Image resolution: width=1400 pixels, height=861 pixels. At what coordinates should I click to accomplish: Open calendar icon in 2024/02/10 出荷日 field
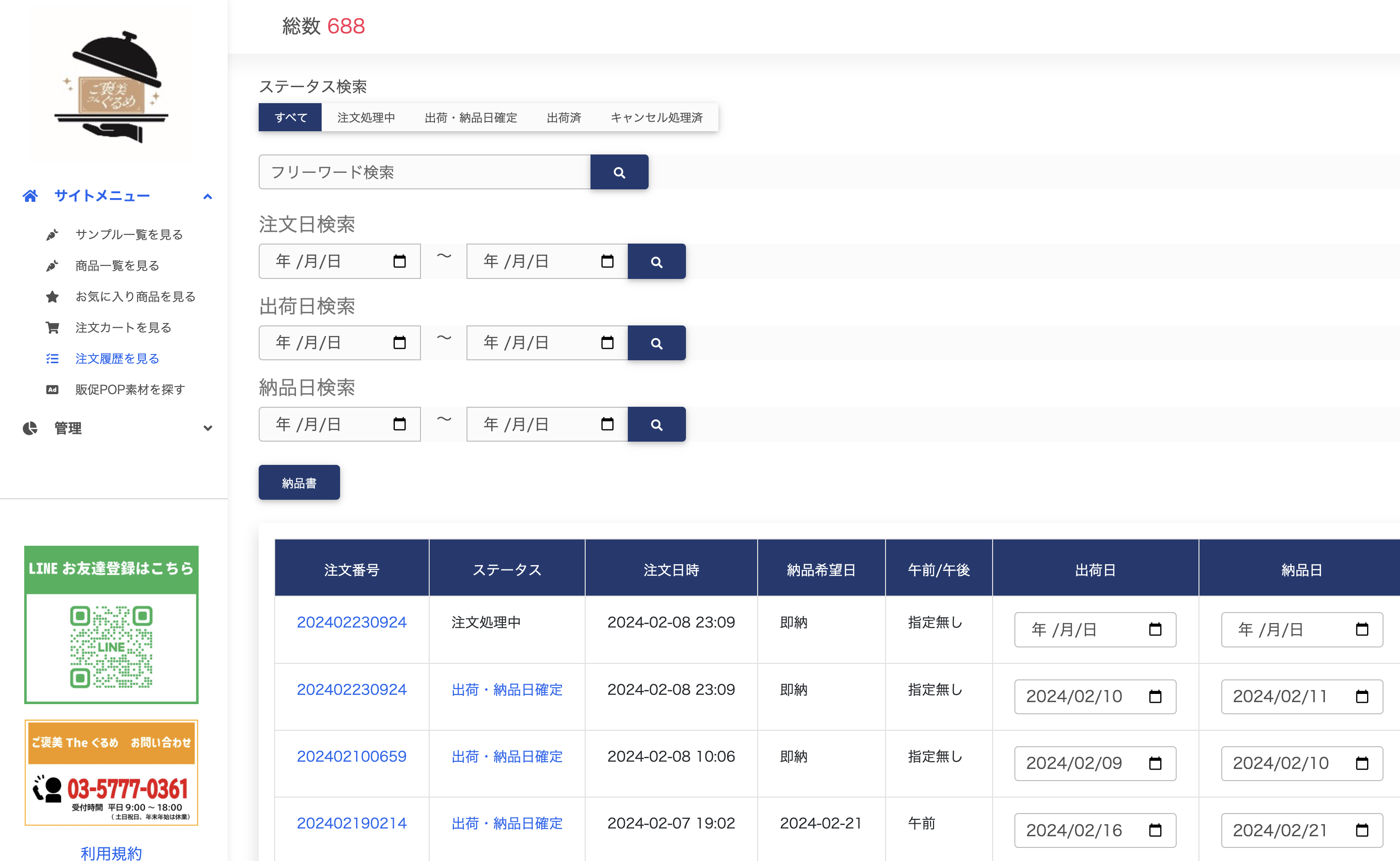(1154, 696)
